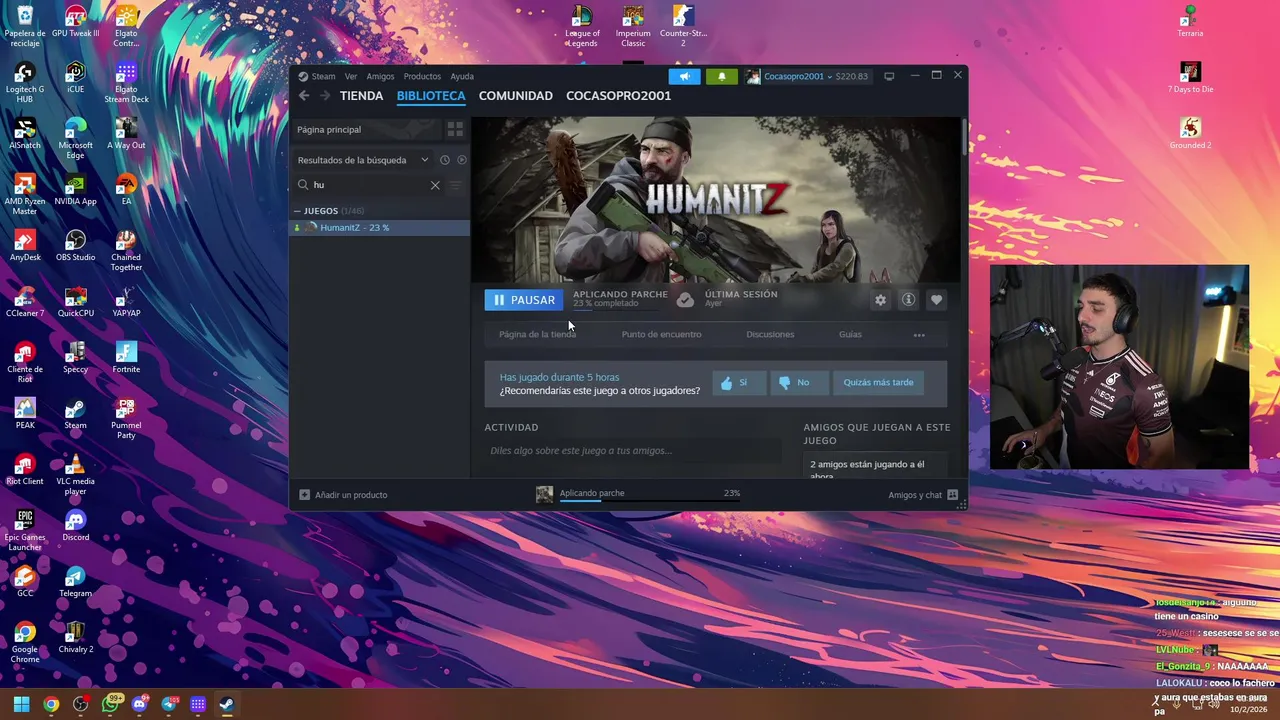Open the Ayuda menu
This screenshot has height=720, width=1280.
(x=462, y=76)
